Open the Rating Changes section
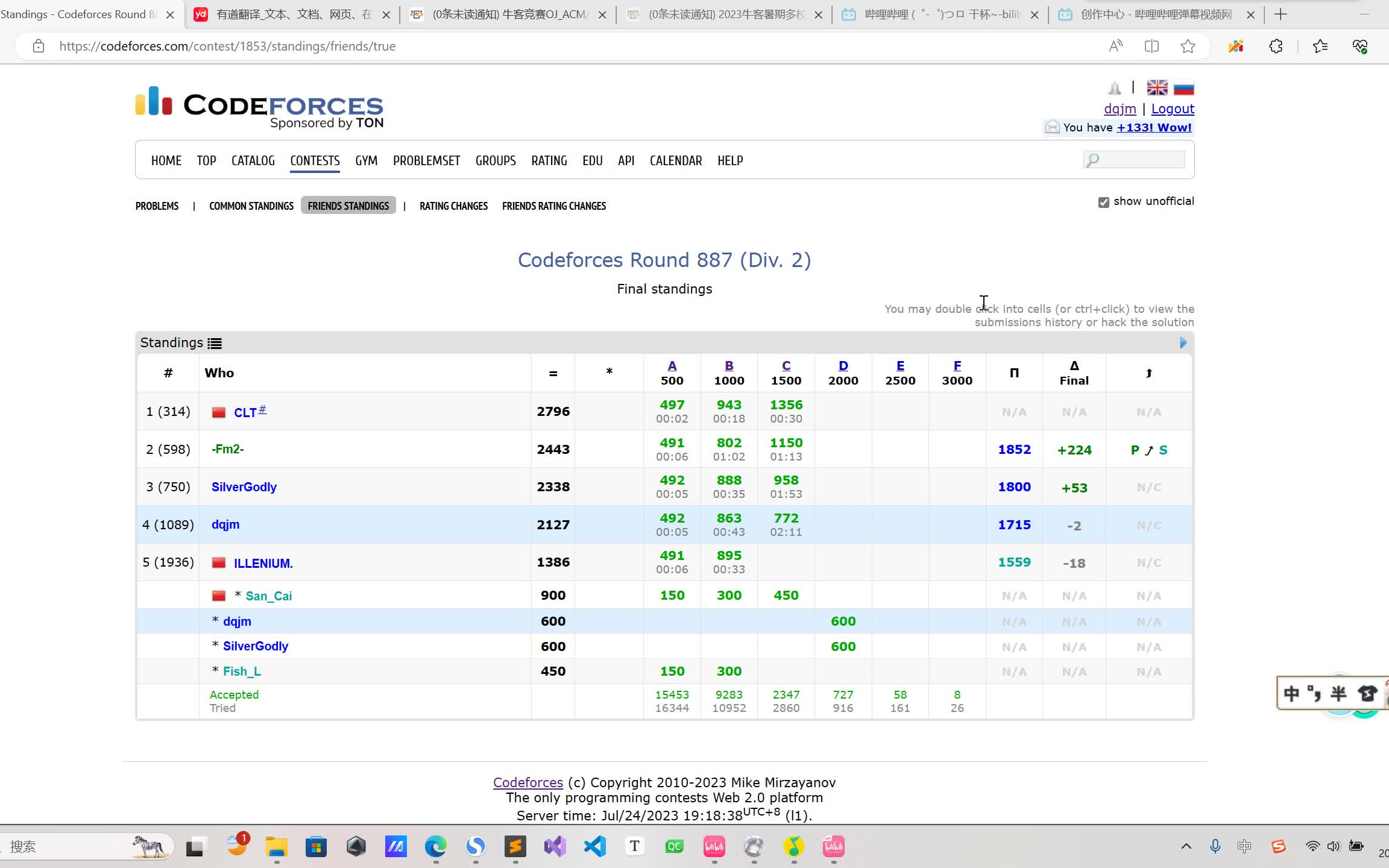 (x=452, y=205)
